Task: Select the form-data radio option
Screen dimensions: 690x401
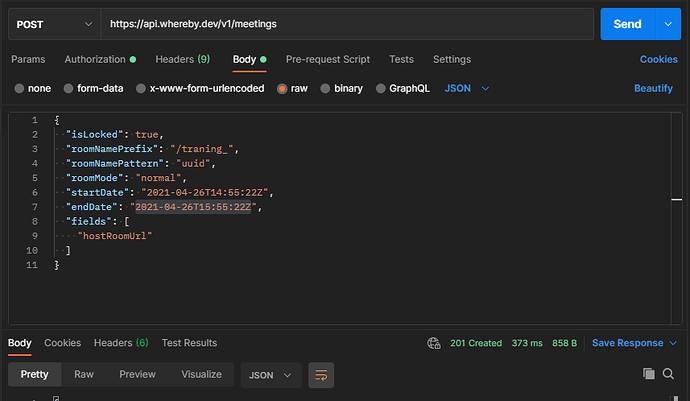Action: click(x=69, y=88)
